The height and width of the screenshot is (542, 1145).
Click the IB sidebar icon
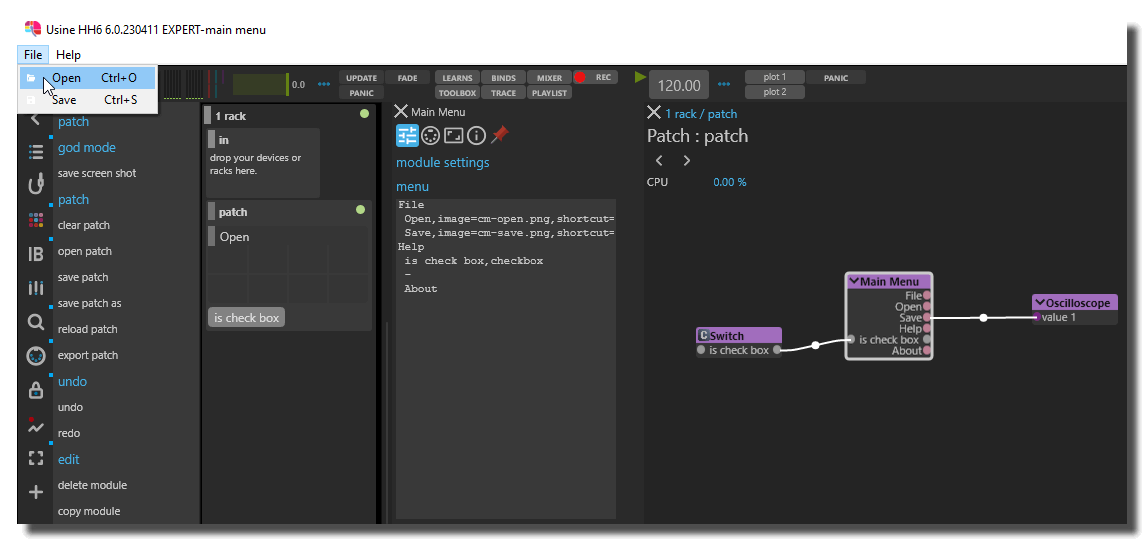[x=36, y=253]
